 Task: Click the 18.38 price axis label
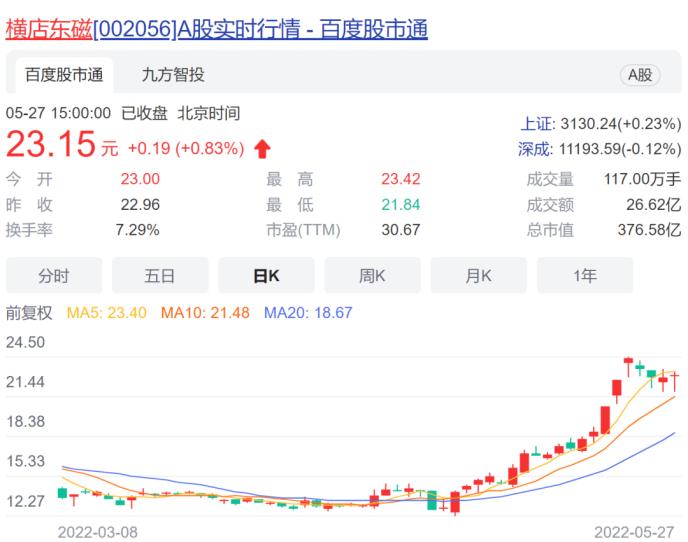(x=25, y=422)
